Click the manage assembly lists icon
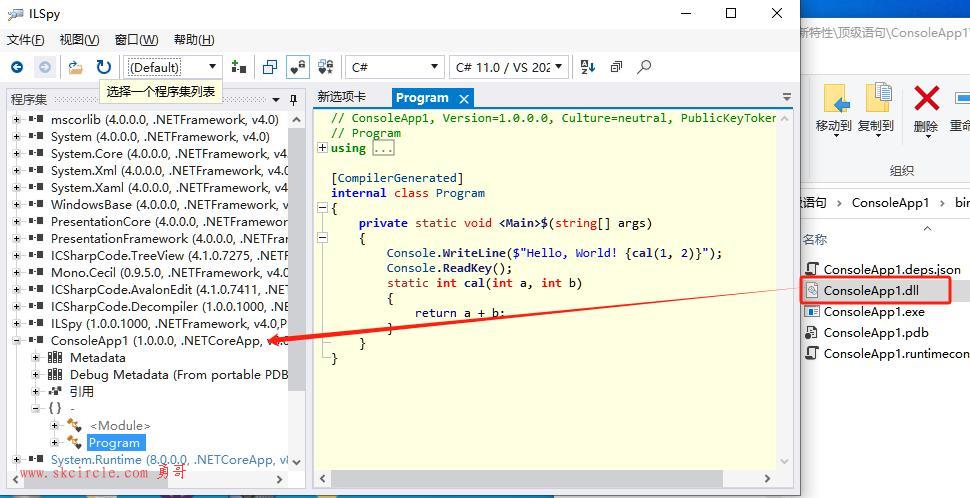Image resolution: width=970 pixels, height=498 pixels. tap(239, 67)
